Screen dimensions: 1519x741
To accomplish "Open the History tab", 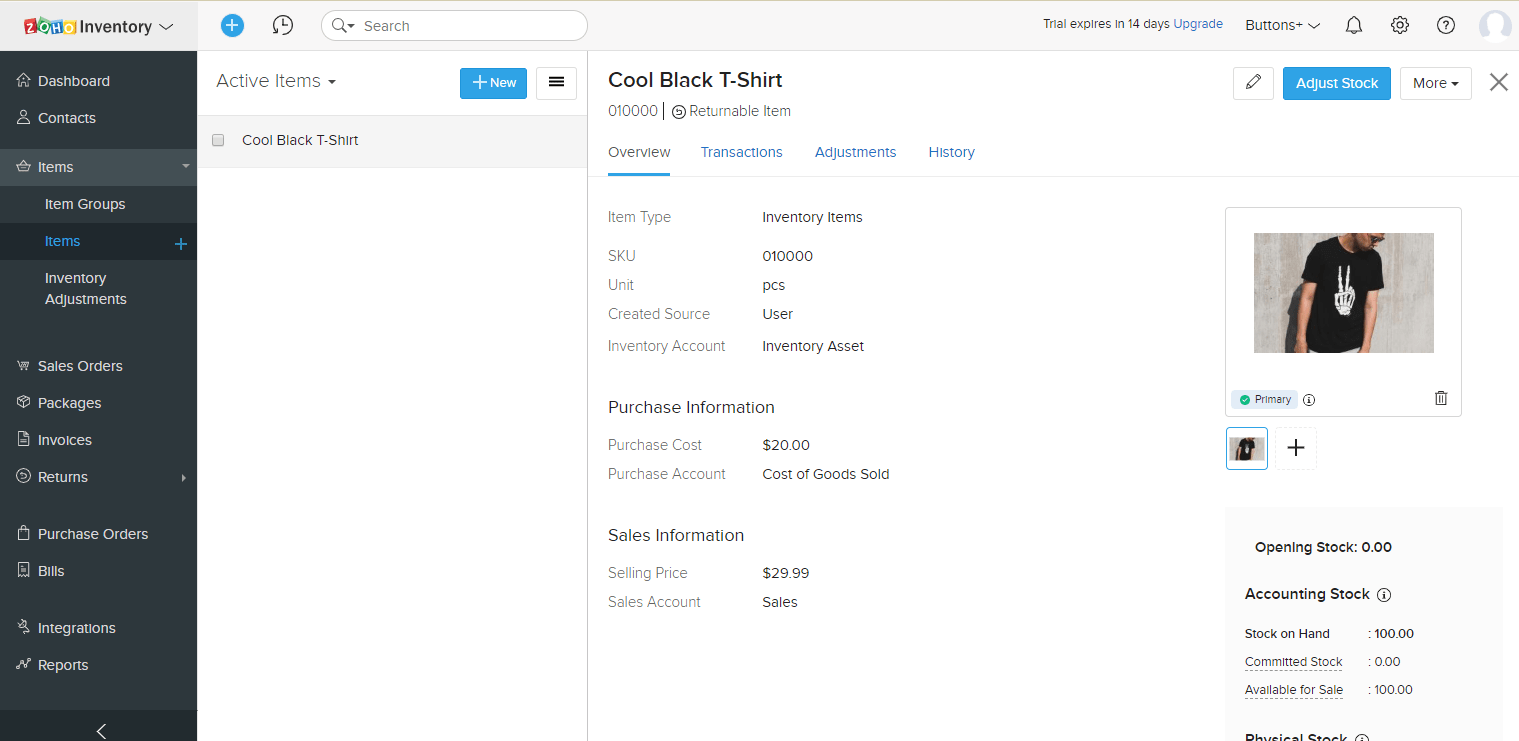I will pyautogui.click(x=950, y=152).
